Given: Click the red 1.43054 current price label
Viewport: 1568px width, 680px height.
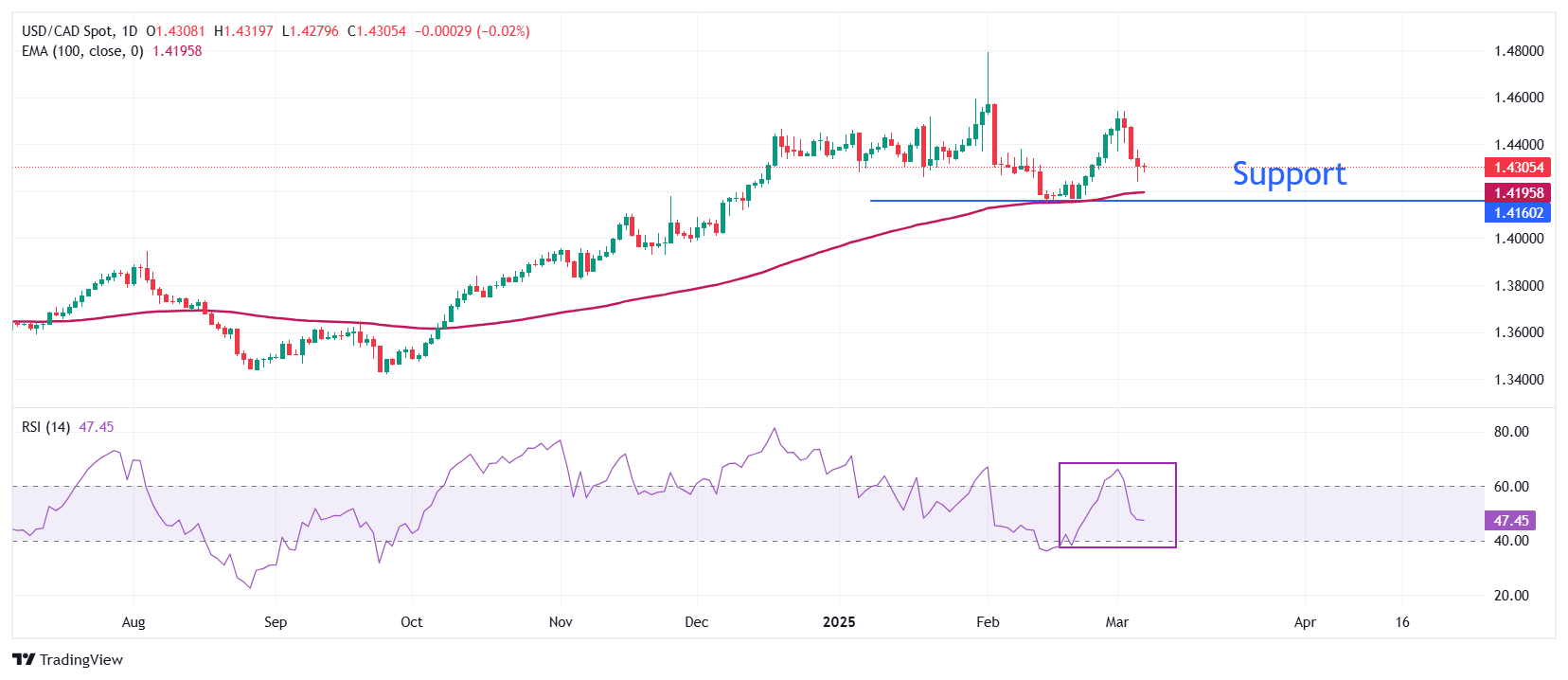Looking at the screenshot, I should tap(1518, 168).
